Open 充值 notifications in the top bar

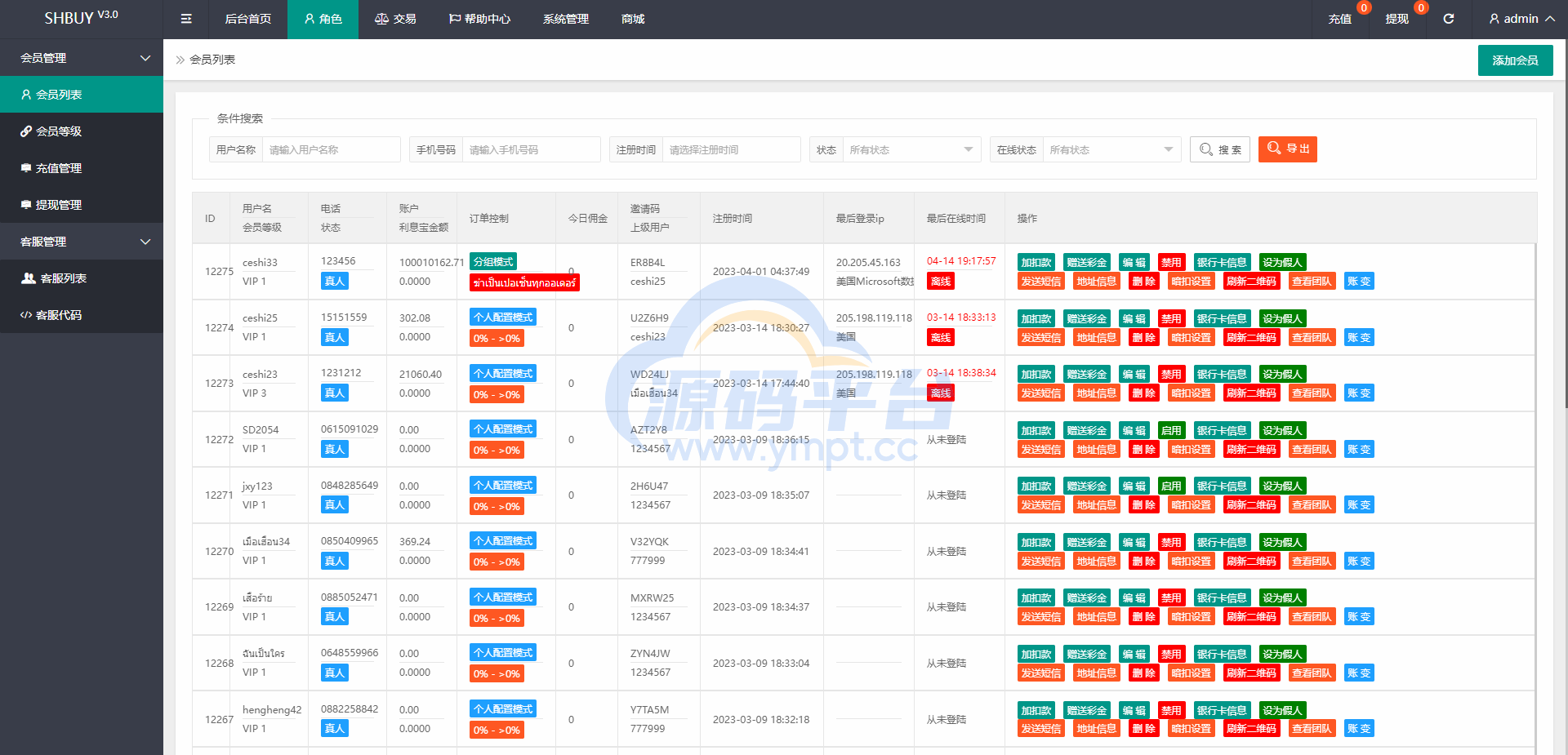point(1339,19)
